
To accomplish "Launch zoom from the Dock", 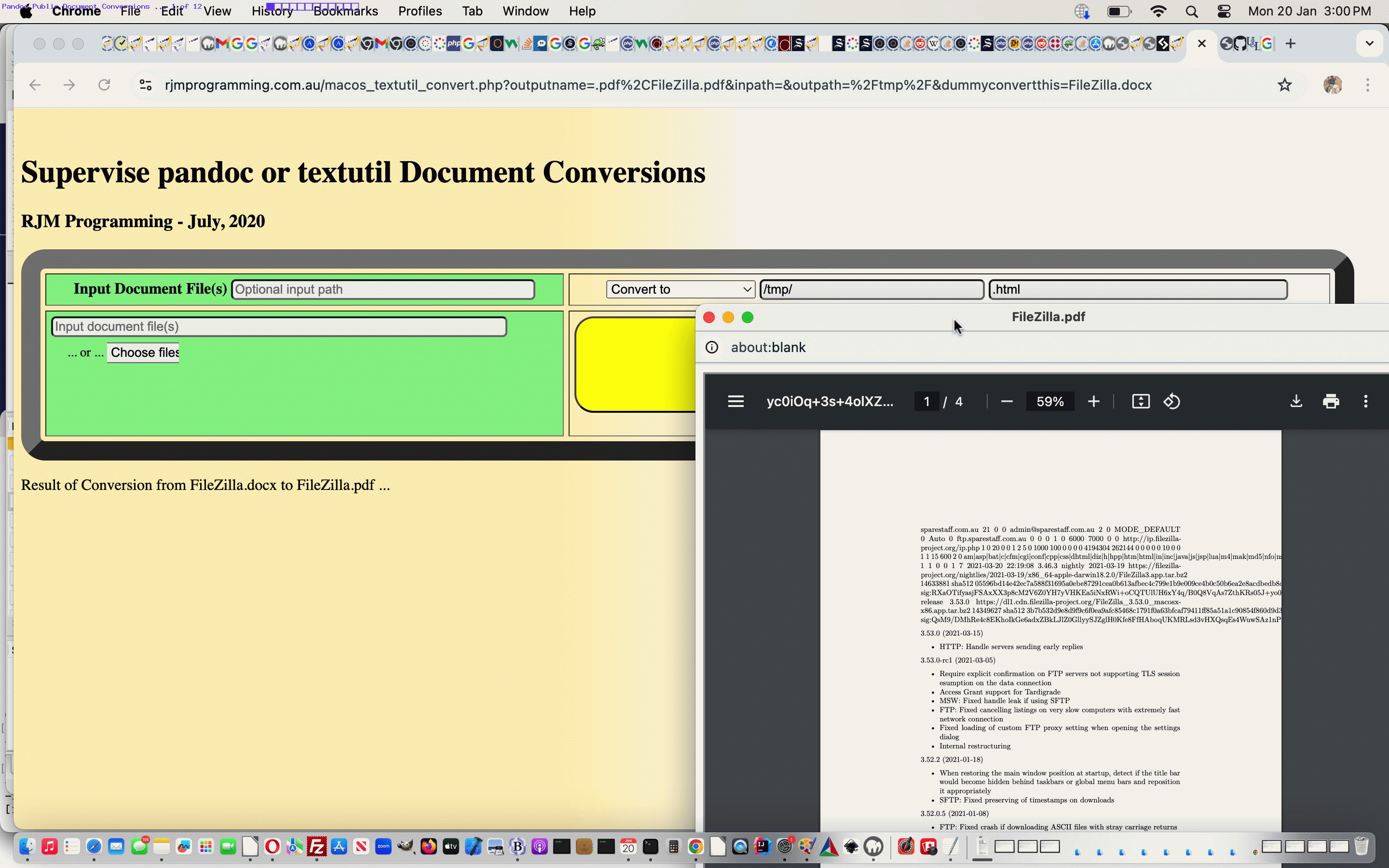I will click(x=383, y=846).
